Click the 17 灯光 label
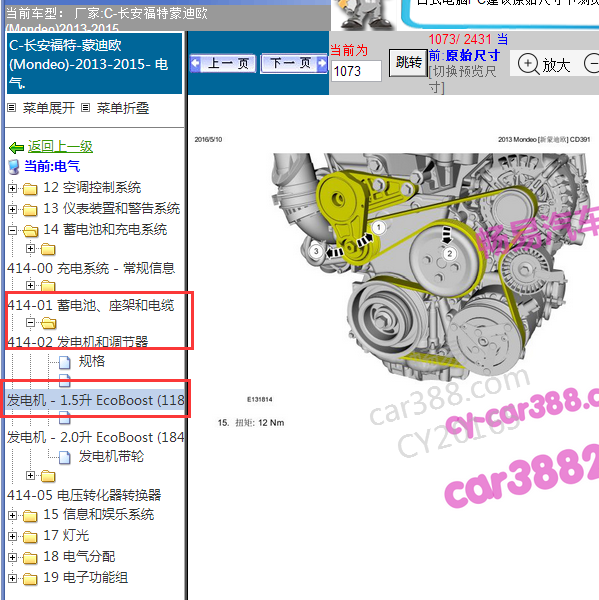Viewport: 599px width, 600px height. pos(66,535)
